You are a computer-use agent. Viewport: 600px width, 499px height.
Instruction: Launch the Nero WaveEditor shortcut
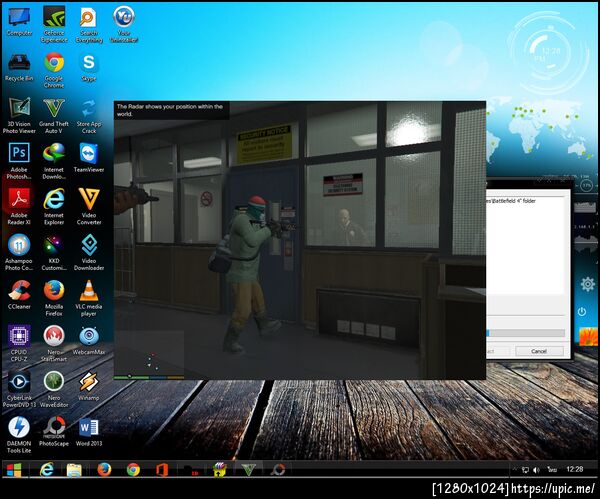[x=54, y=389]
